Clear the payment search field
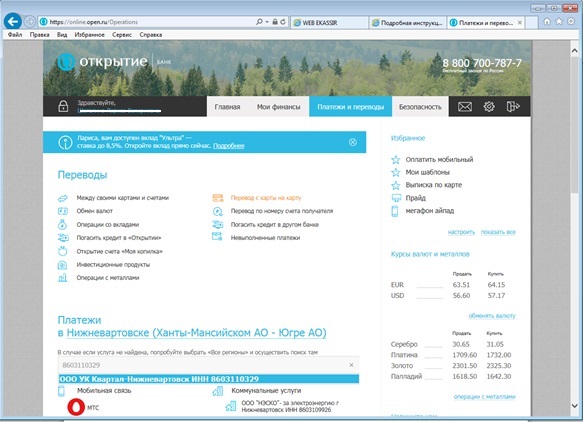 [x=351, y=365]
